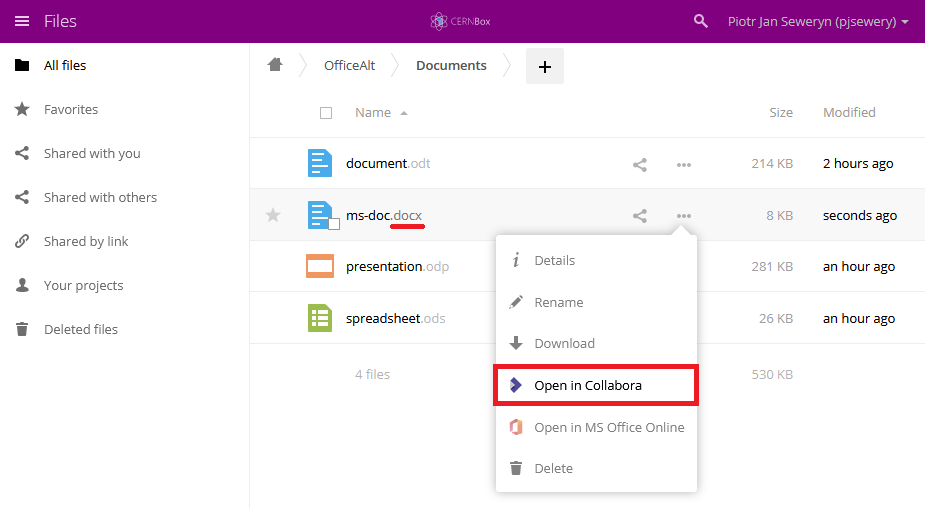The width and height of the screenshot is (925, 508).
Task: Sort files by Size column
Action: pos(780,113)
